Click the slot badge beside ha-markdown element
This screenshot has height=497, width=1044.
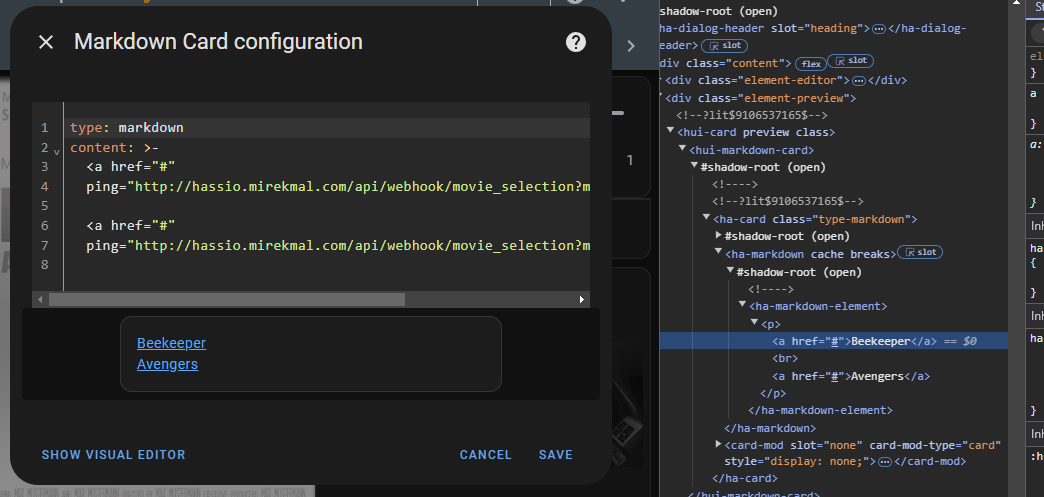coord(919,253)
